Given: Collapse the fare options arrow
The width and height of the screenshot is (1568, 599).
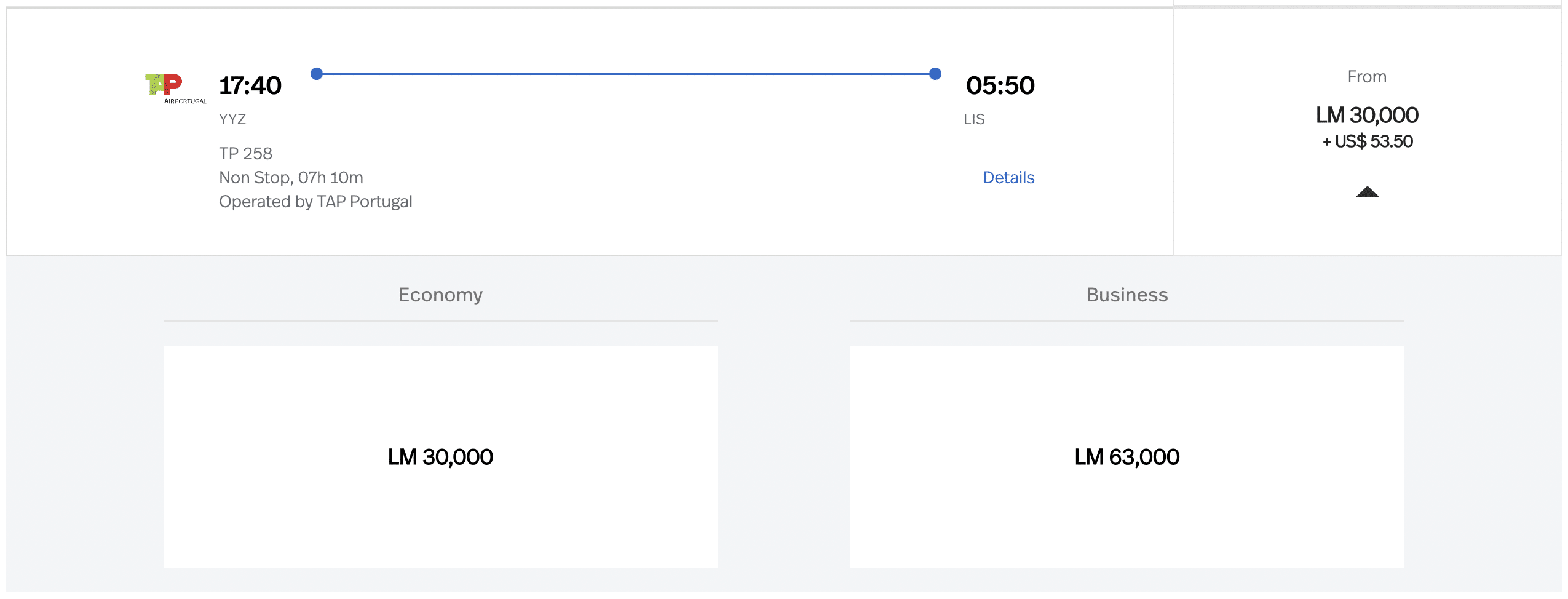Looking at the screenshot, I should pos(1366,192).
